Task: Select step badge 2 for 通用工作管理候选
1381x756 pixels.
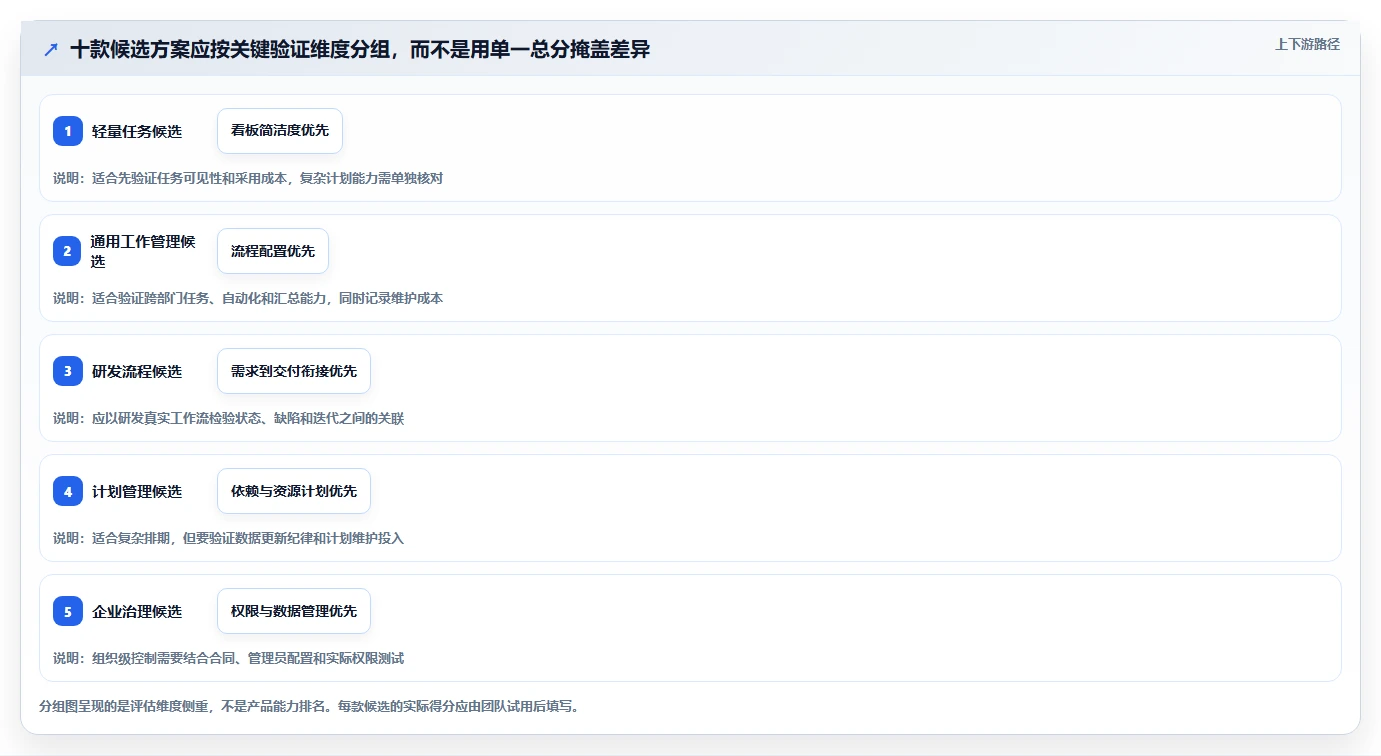Action: 68,251
